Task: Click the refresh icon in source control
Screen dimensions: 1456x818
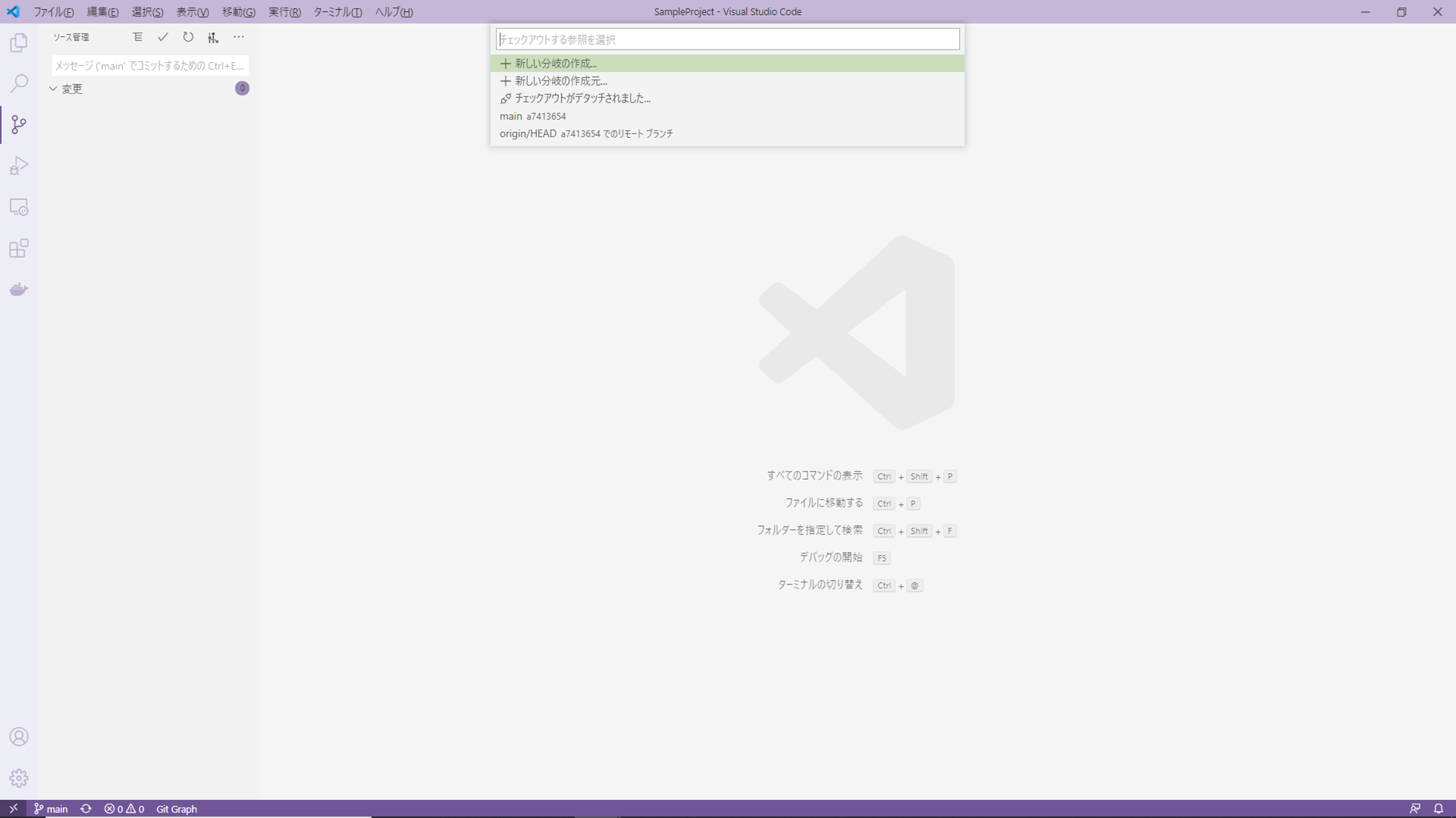Action: (x=188, y=37)
